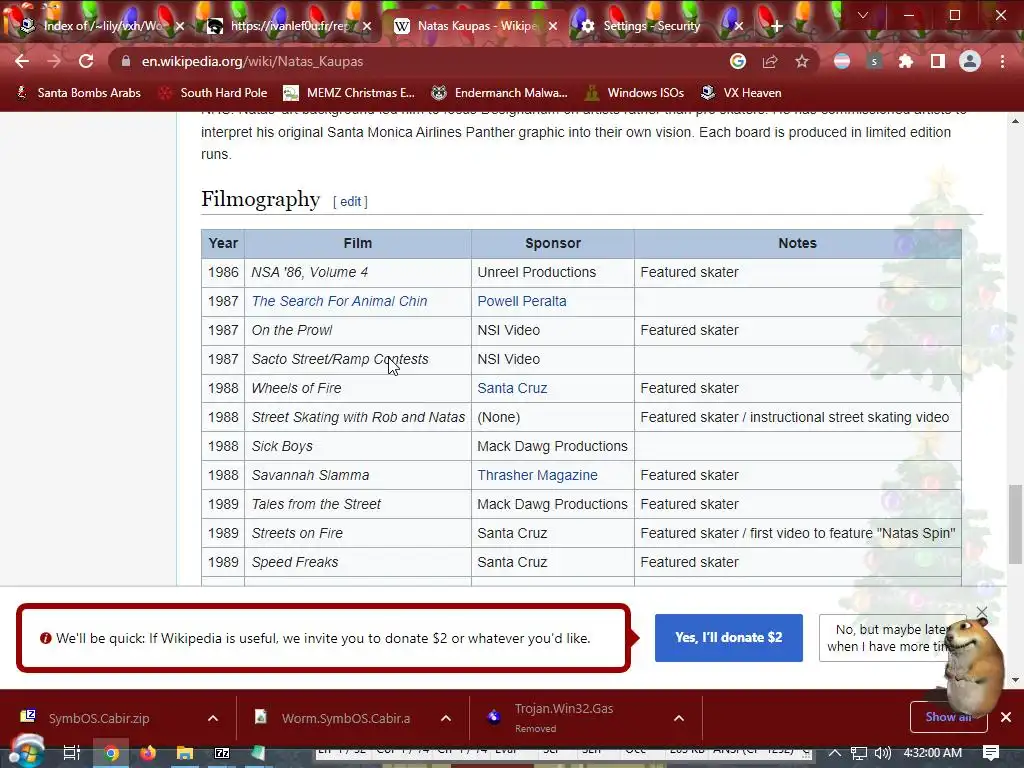Viewport: 1024px width, 768px height.
Task: Open the Powell Peralta sponsor link
Action: point(522,301)
